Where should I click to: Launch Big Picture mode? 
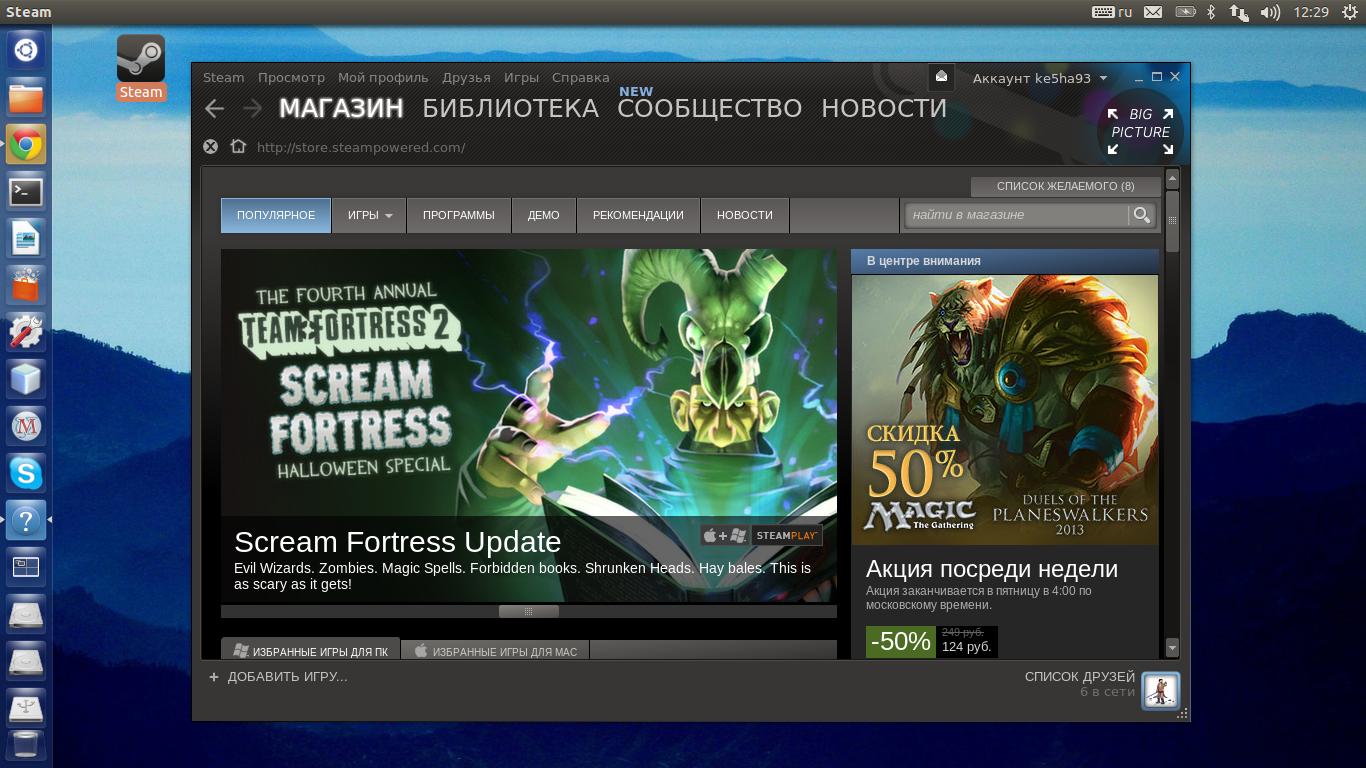coord(1140,131)
